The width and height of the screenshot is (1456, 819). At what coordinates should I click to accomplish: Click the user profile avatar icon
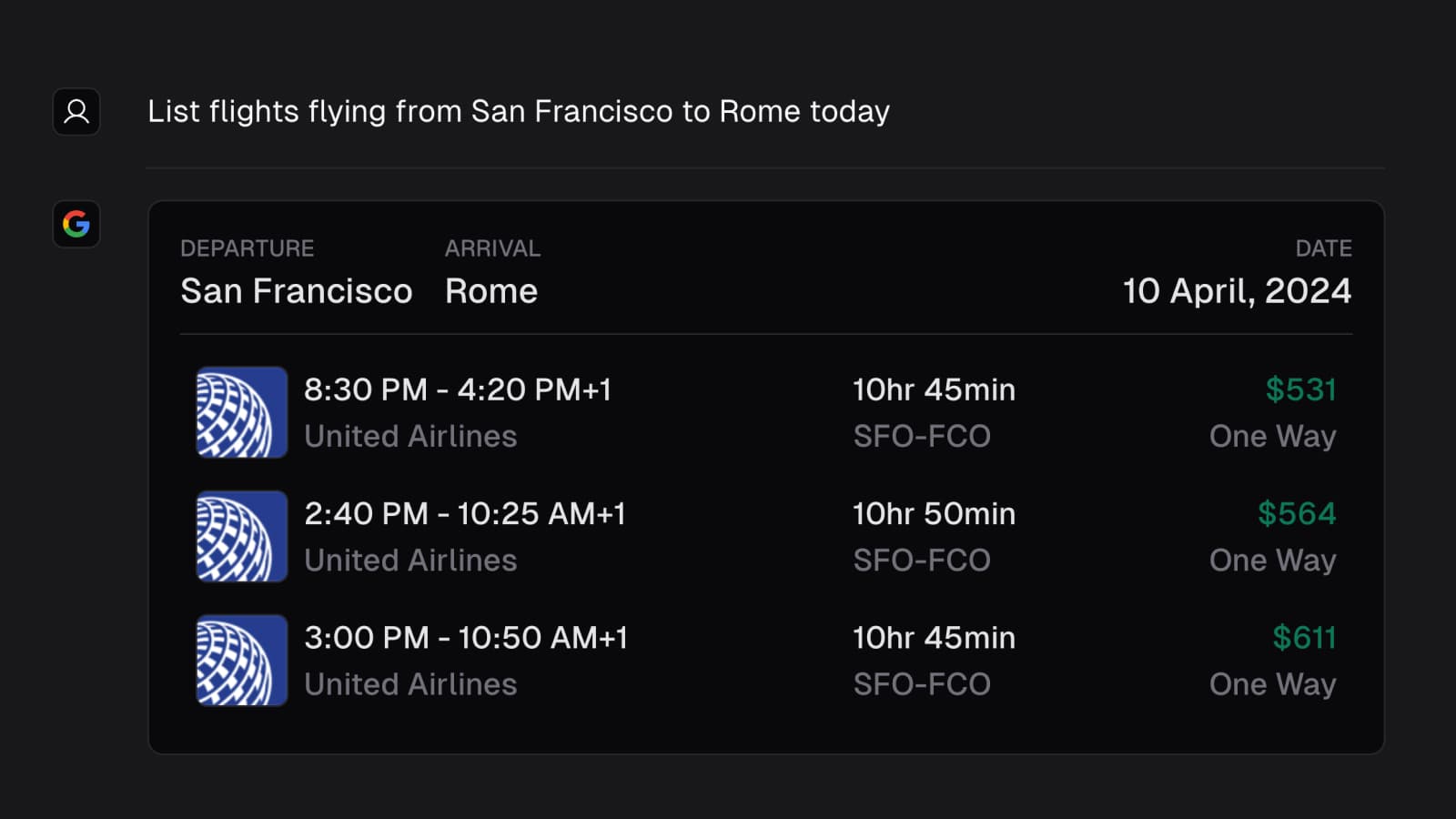(x=76, y=112)
